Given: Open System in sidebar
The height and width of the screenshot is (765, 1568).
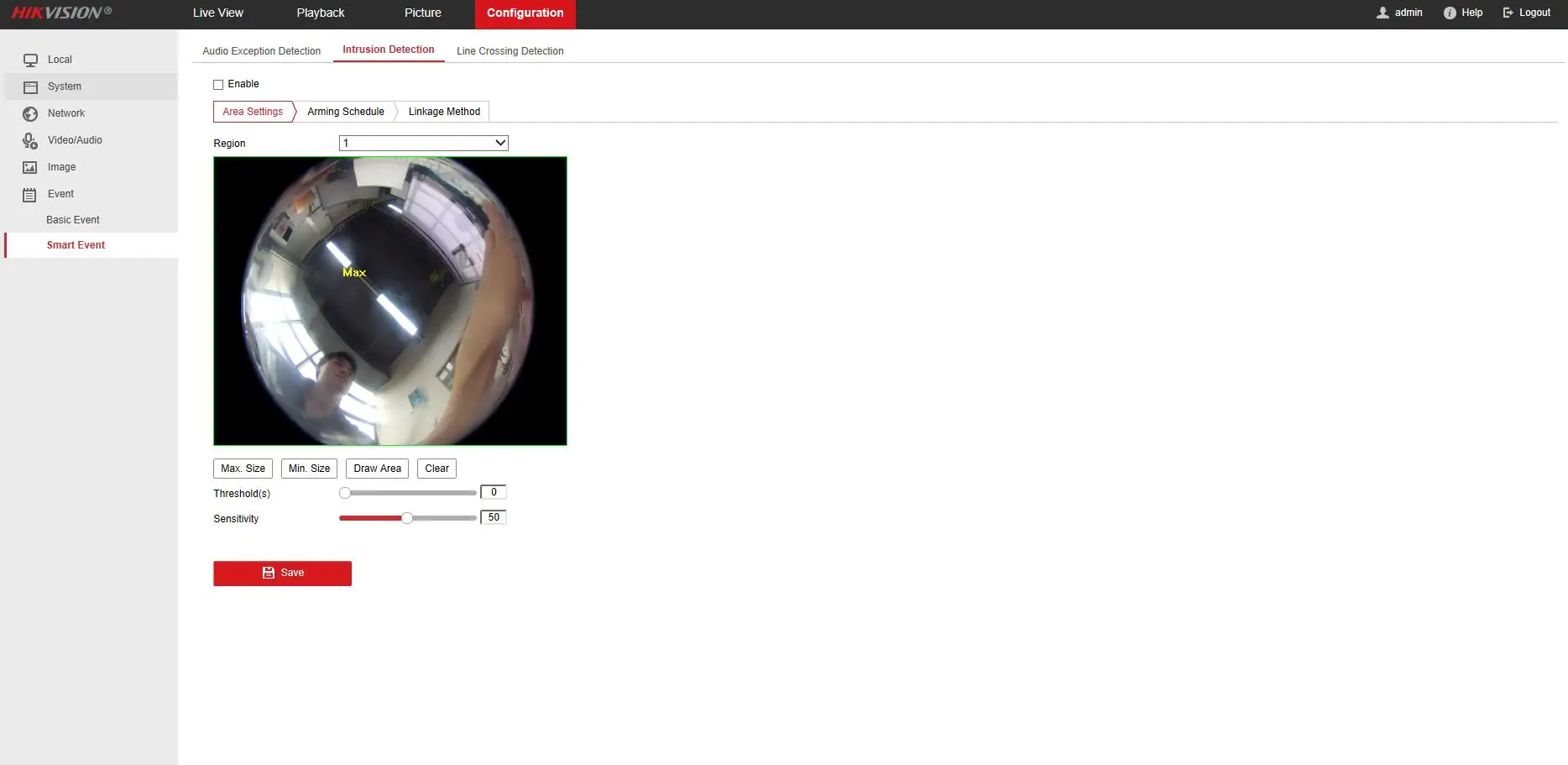Looking at the screenshot, I should (89, 86).
